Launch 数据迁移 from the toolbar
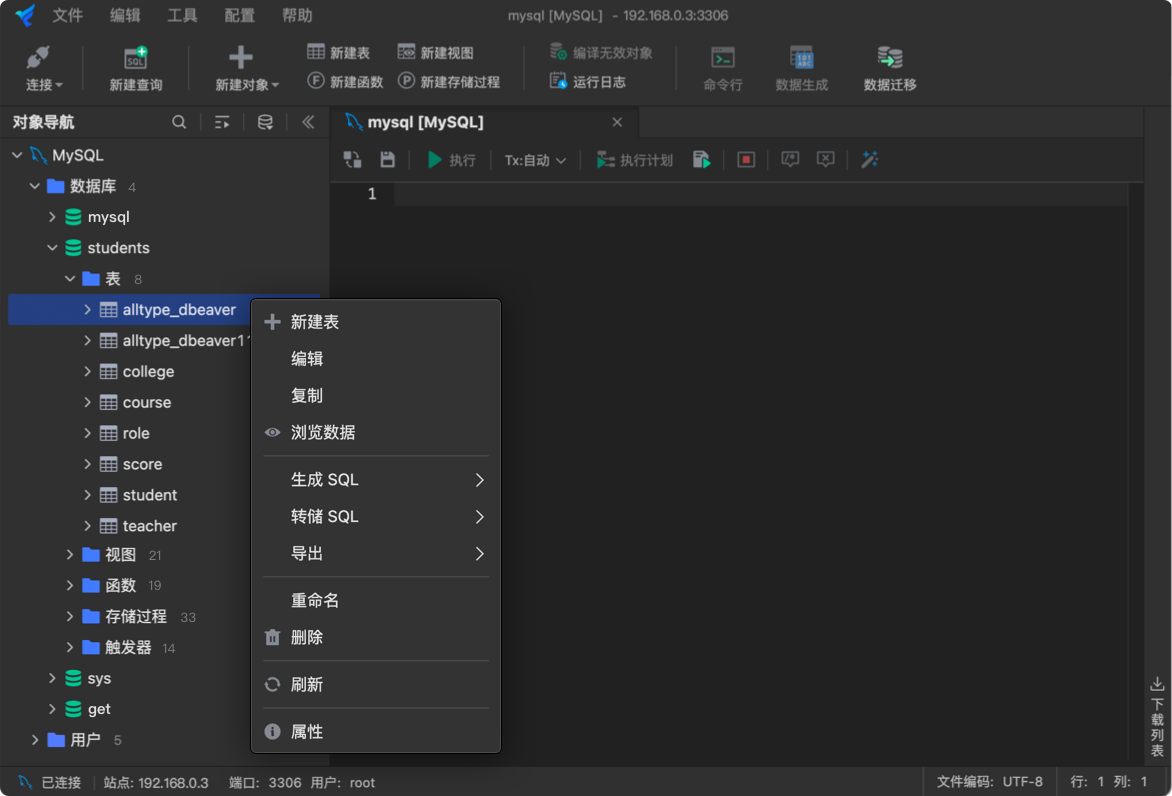1172x796 pixels. [888, 67]
